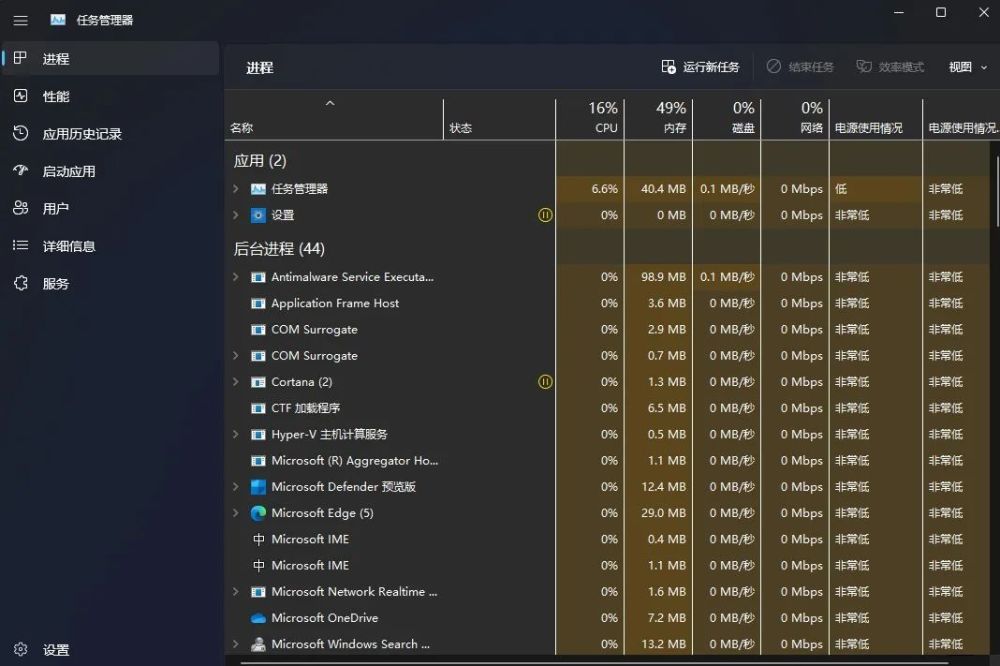Sort by first 电源使用情况 column header
This screenshot has height=666, width=1000.
pyautogui.click(x=876, y=117)
